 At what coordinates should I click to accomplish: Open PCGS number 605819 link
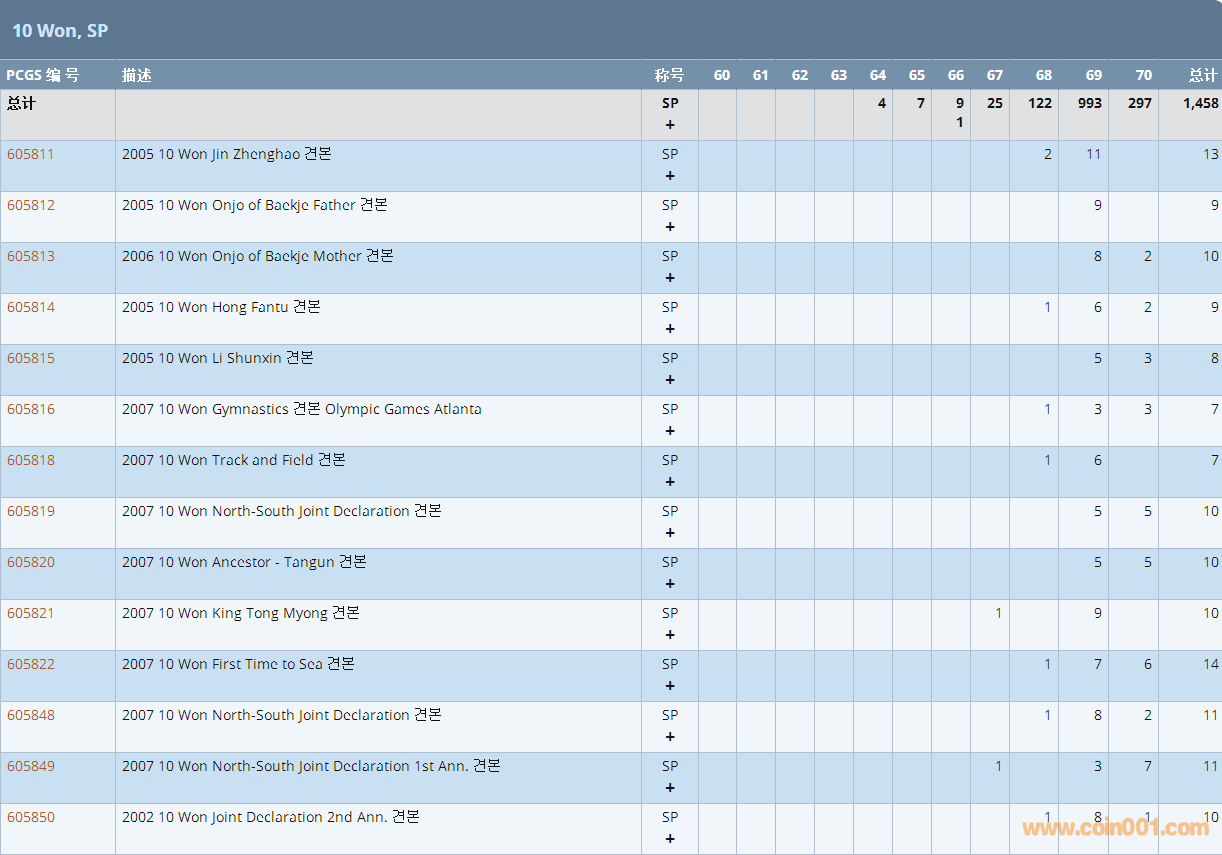point(31,511)
